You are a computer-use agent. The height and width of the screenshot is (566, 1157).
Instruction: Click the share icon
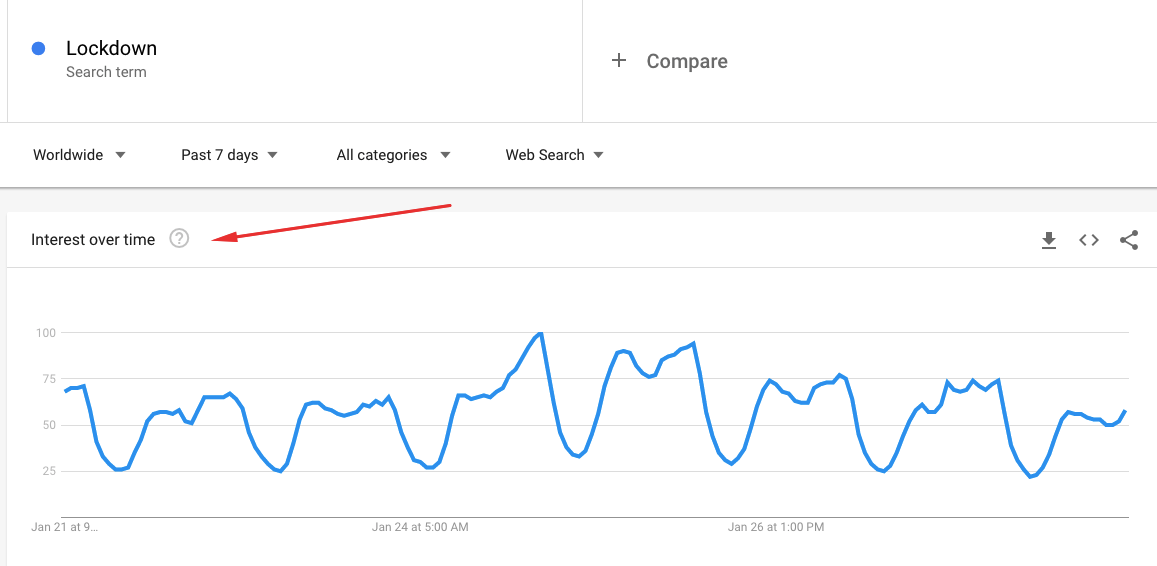1129,240
